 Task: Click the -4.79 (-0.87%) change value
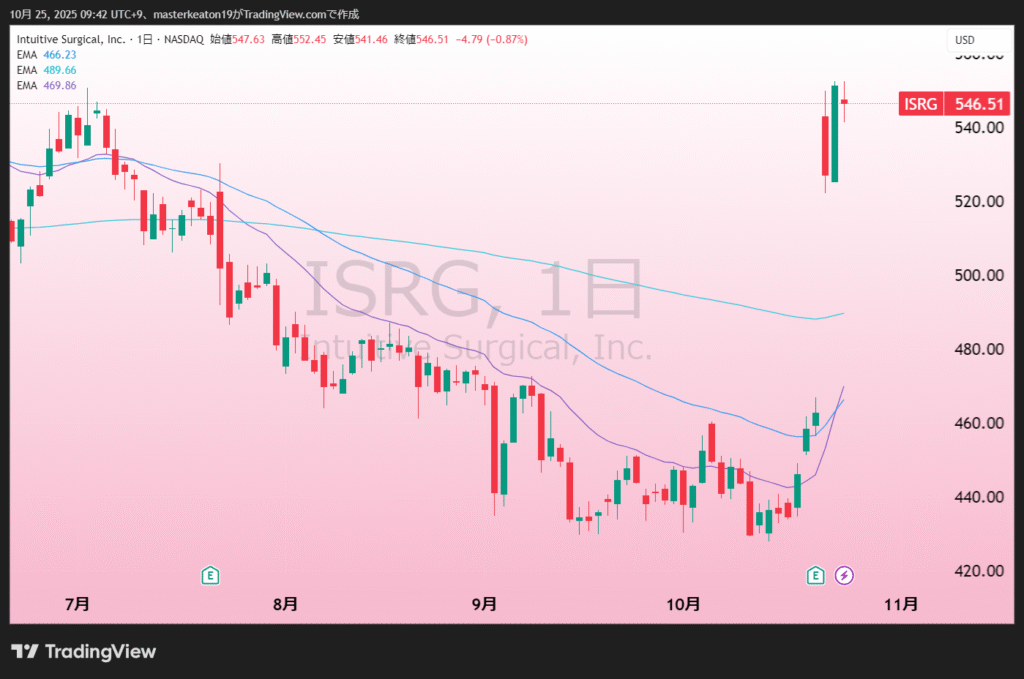491,40
